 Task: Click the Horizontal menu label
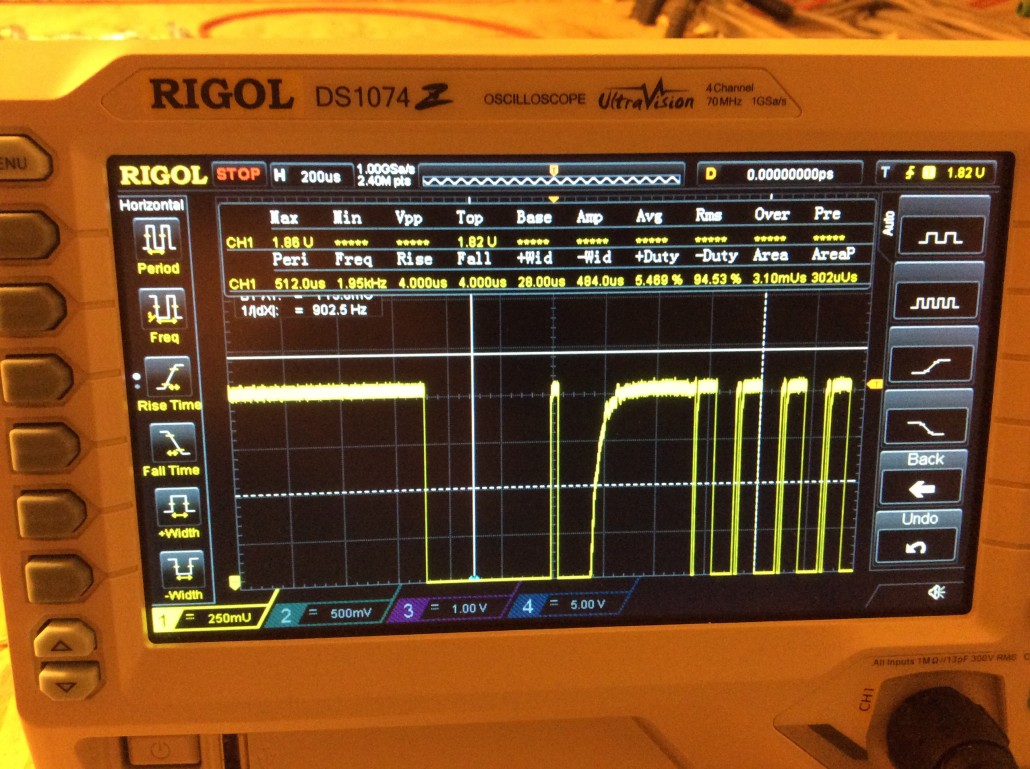pos(152,205)
